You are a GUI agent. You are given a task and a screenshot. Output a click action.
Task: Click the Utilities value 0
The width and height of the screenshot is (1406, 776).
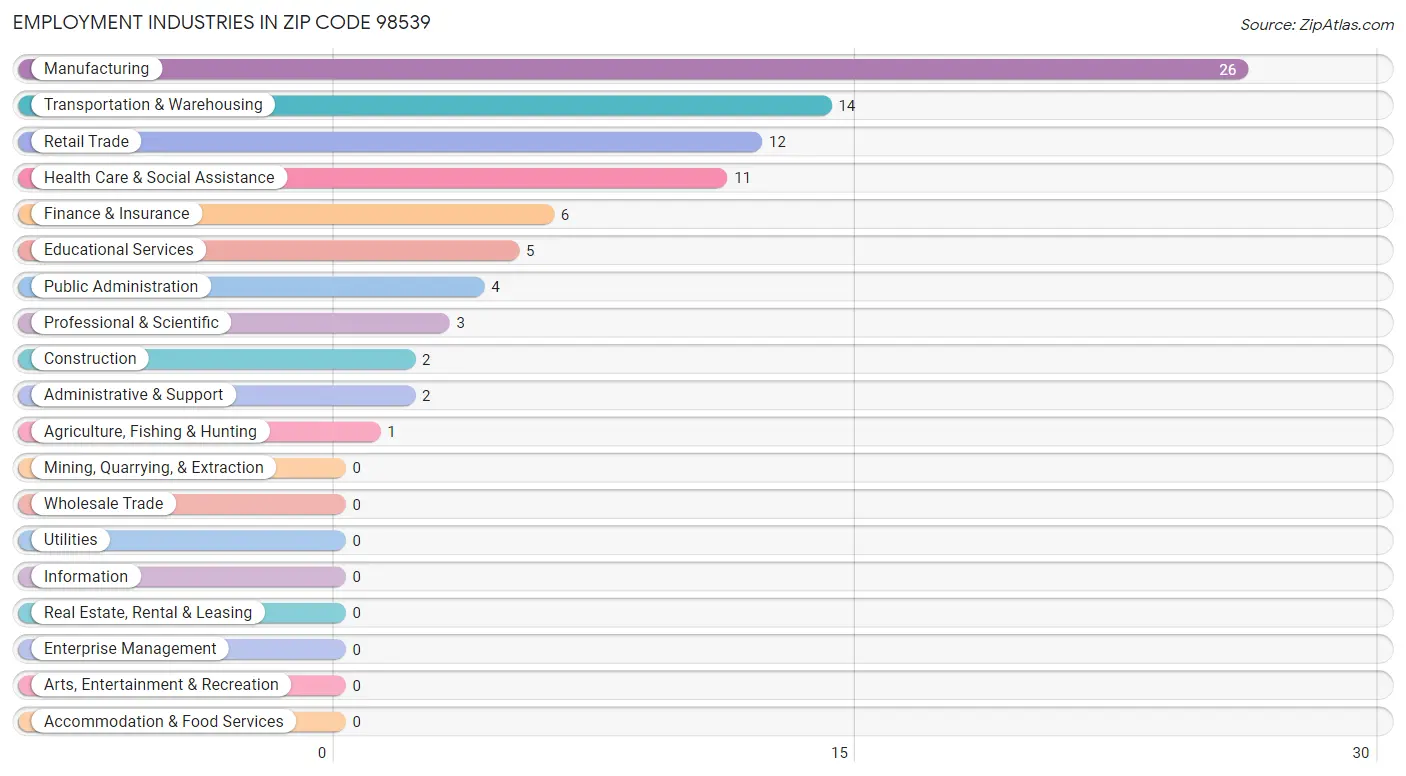click(356, 541)
